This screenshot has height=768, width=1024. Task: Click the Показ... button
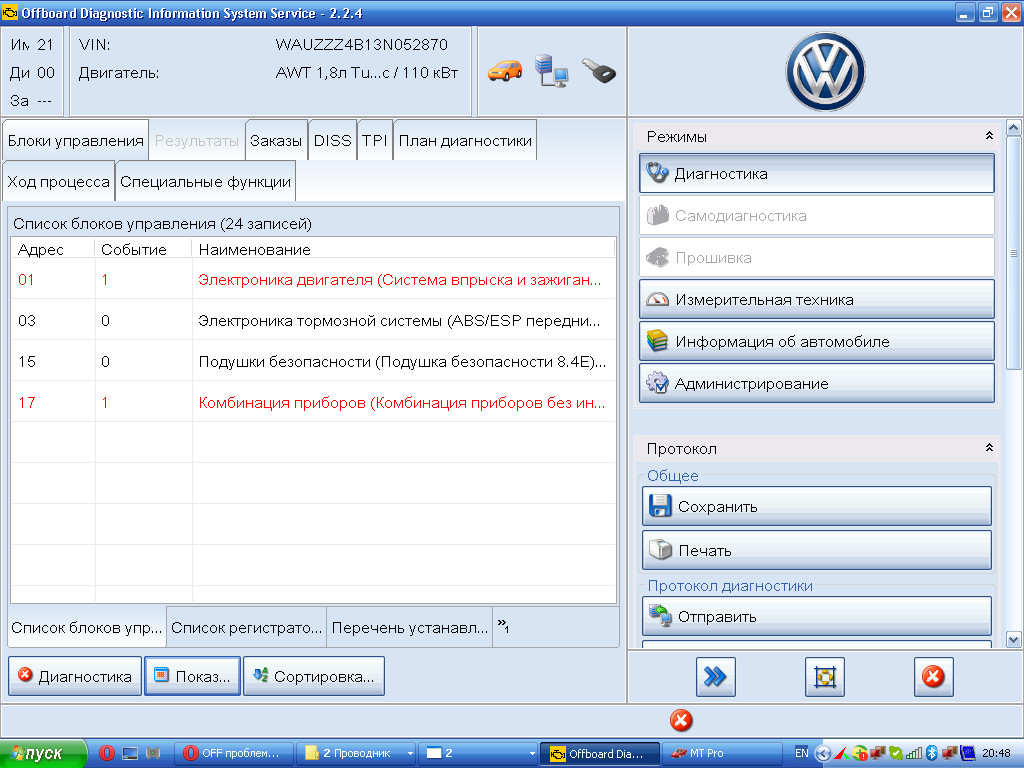193,676
